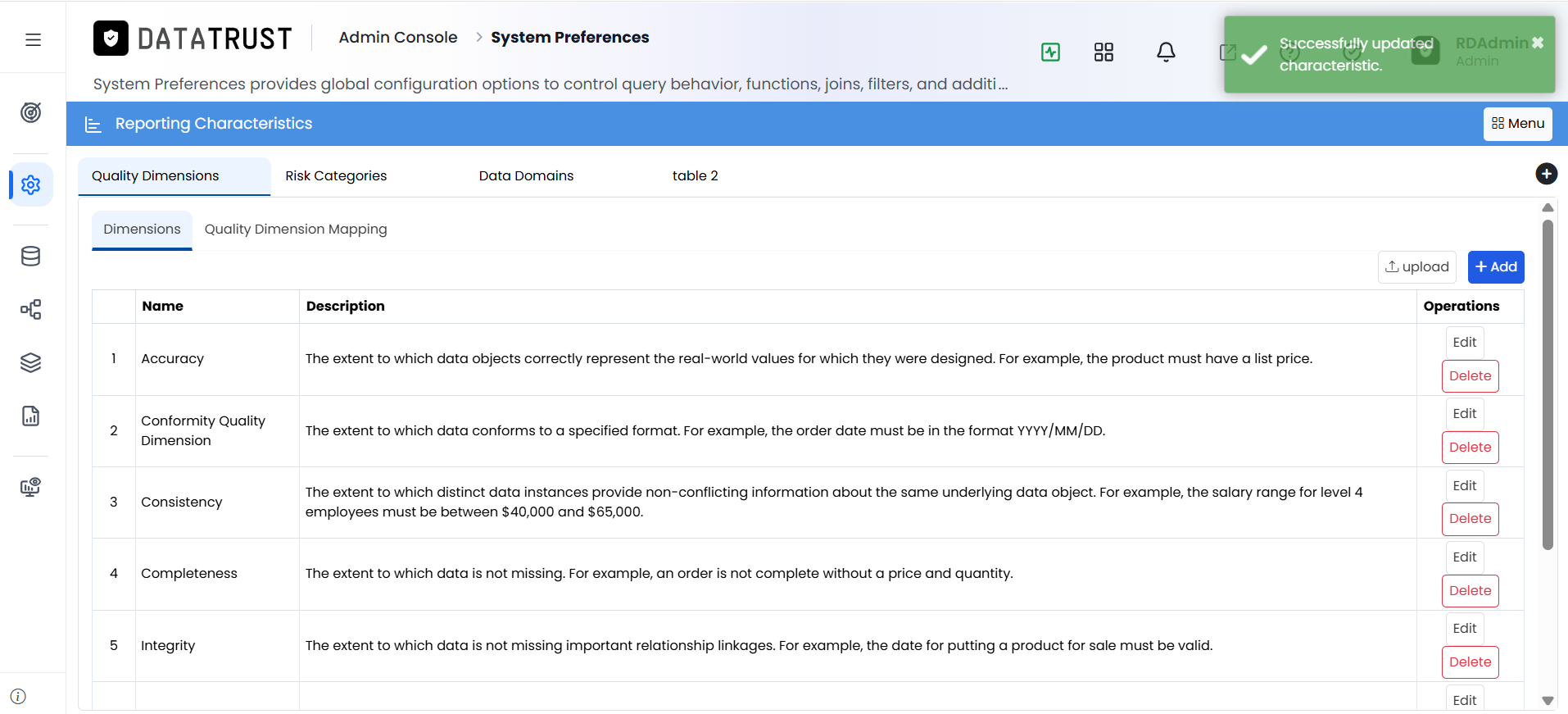
Task: Open the hierarchy diagram sidebar icon
Action: (x=31, y=309)
